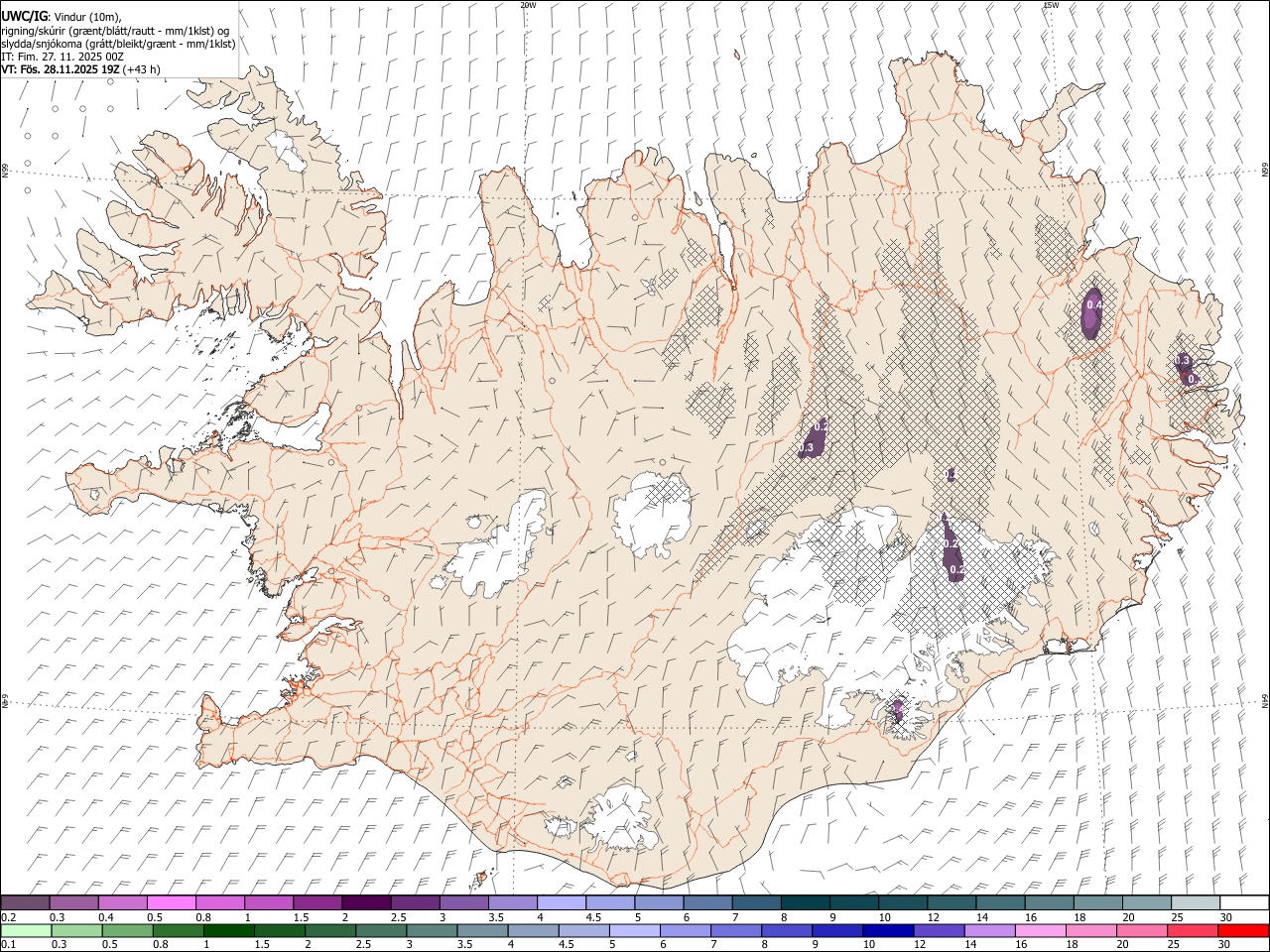Click the rain-scale swatch between 0.5 and 0.8

(128, 931)
